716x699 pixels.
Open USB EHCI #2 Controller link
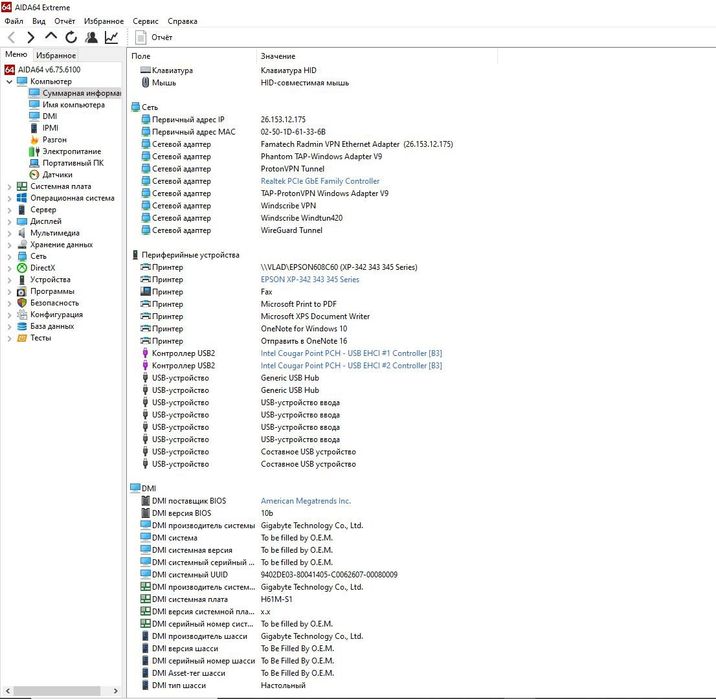(x=351, y=366)
